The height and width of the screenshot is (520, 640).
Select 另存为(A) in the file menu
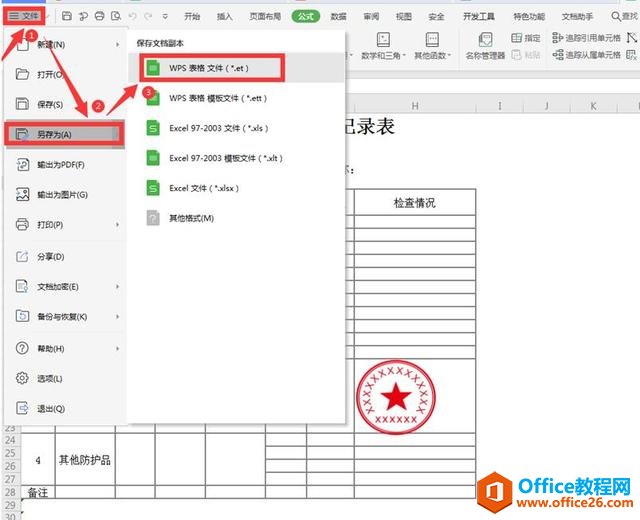coord(64,134)
